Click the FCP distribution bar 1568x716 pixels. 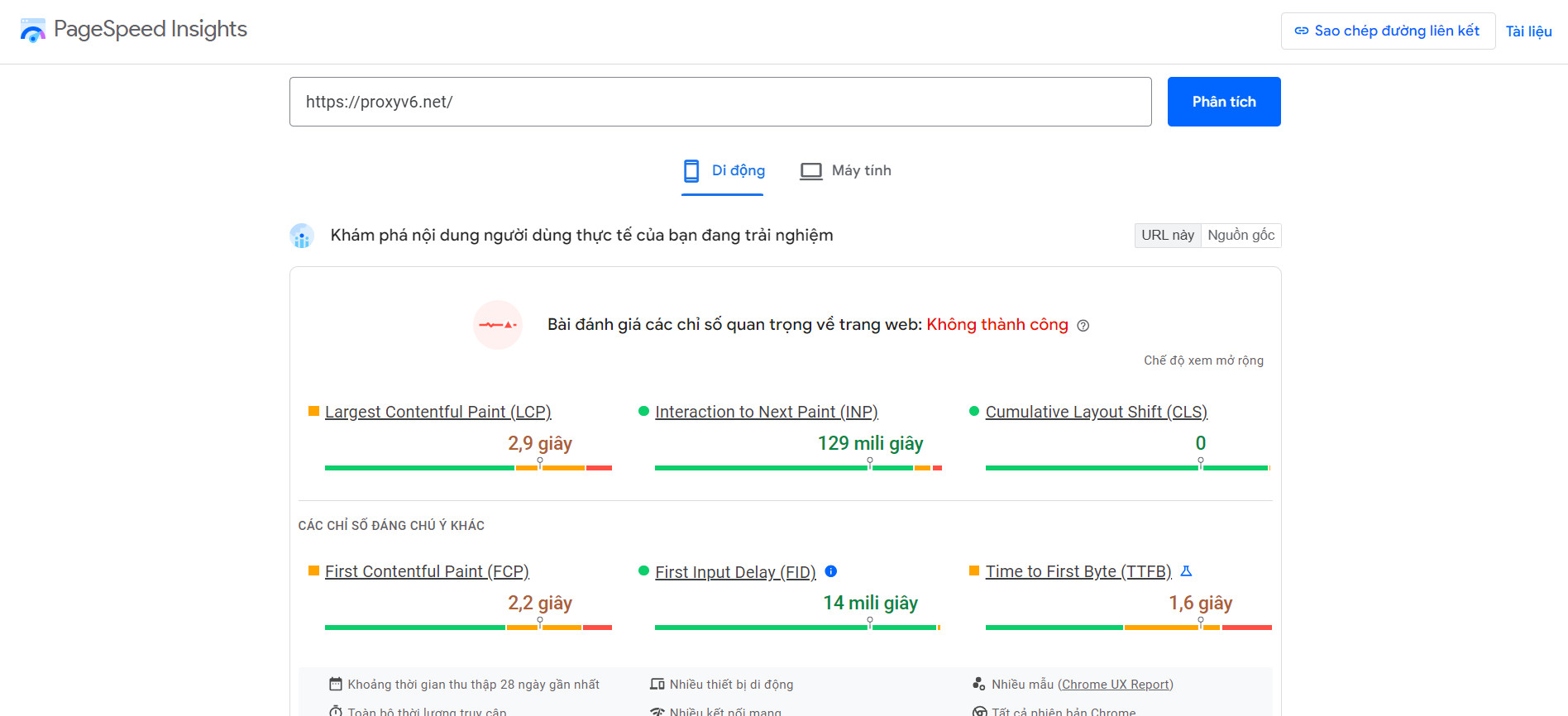[x=468, y=628]
